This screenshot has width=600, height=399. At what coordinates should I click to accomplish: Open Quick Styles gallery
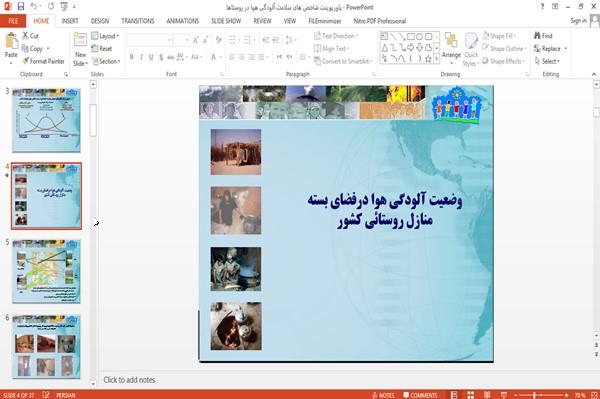coord(471,50)
